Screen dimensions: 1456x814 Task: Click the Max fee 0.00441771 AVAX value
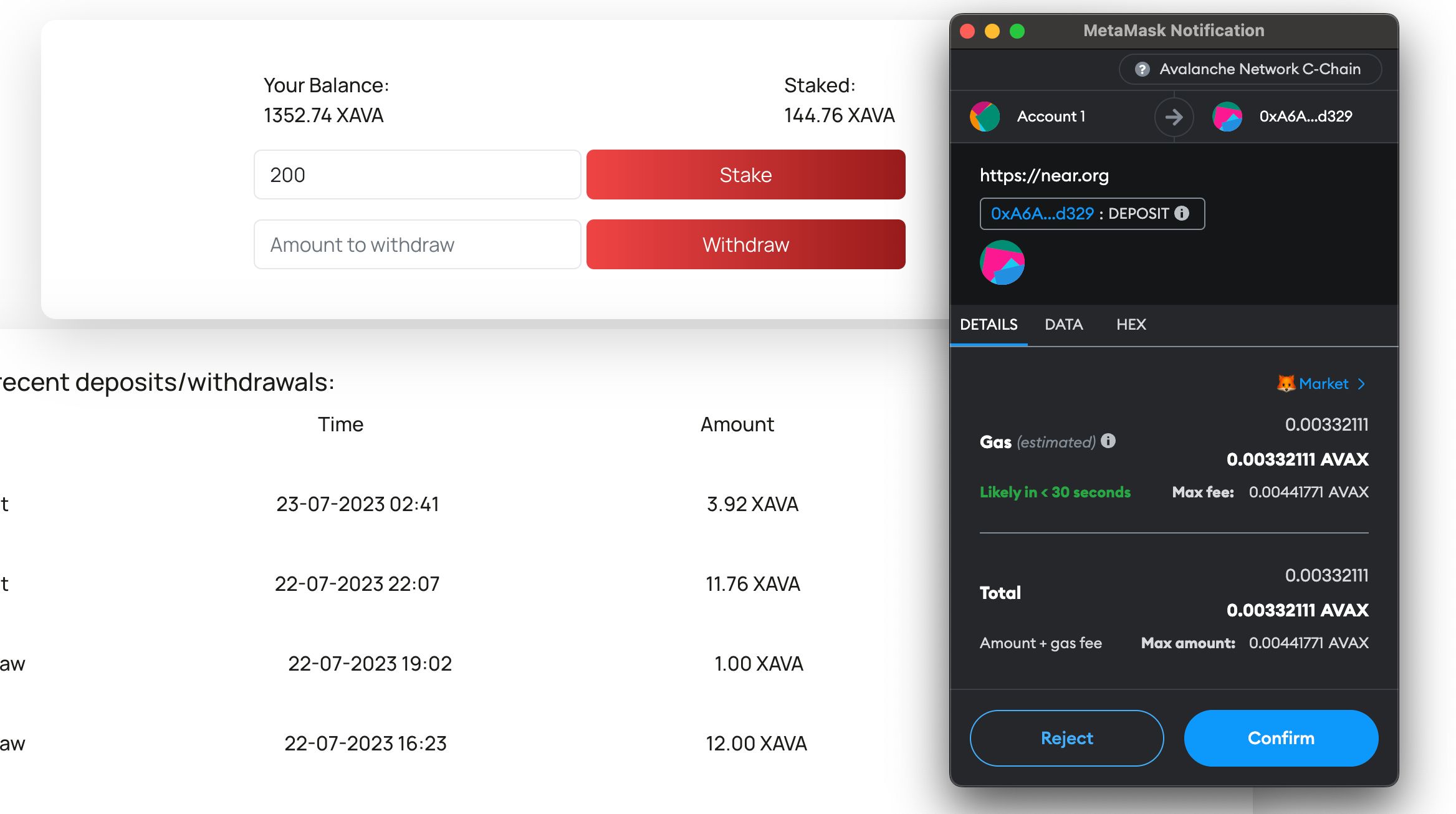point(1309,492)
